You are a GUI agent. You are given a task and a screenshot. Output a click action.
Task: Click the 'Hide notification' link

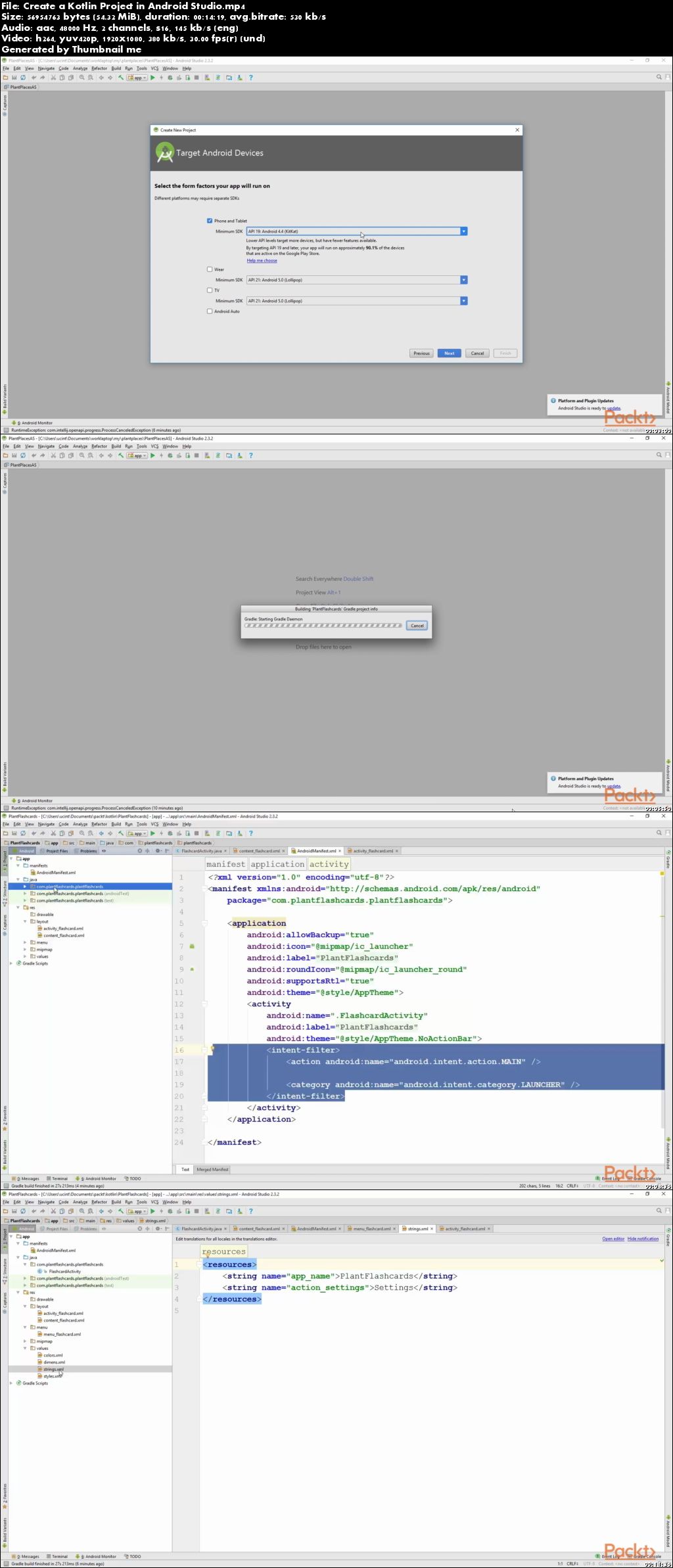pos(643,1239)
